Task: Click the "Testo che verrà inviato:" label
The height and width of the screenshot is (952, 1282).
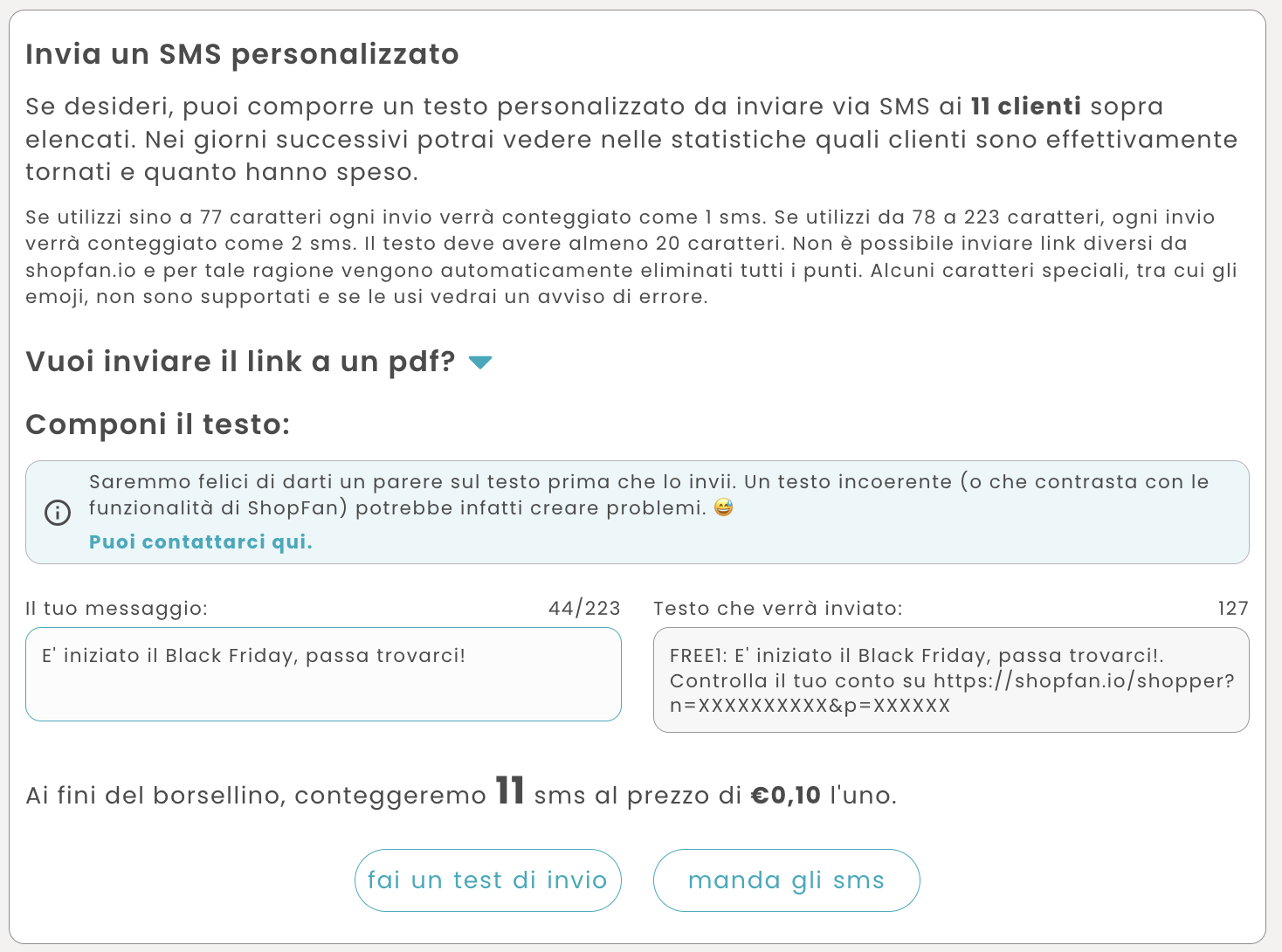Action: tap(777, 609)
